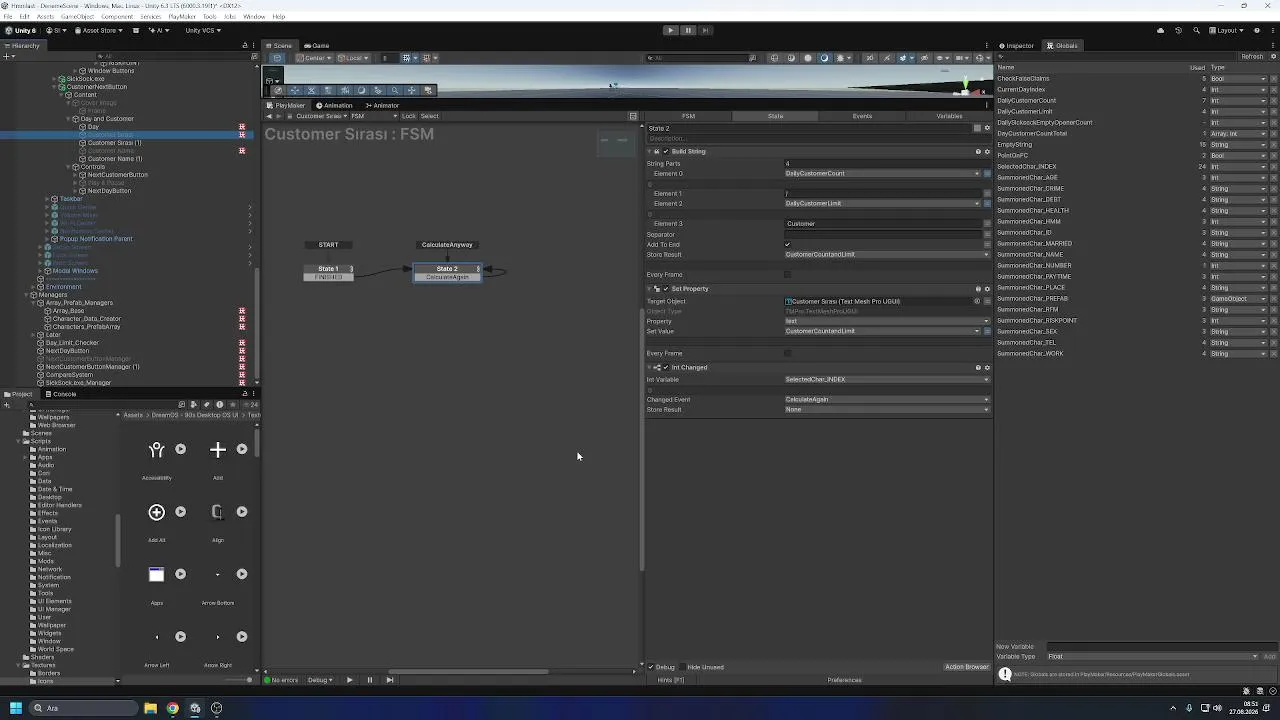Change type of PointOnPC global variable
This screenshot has height=720, width=1280.
point(1238,156)
